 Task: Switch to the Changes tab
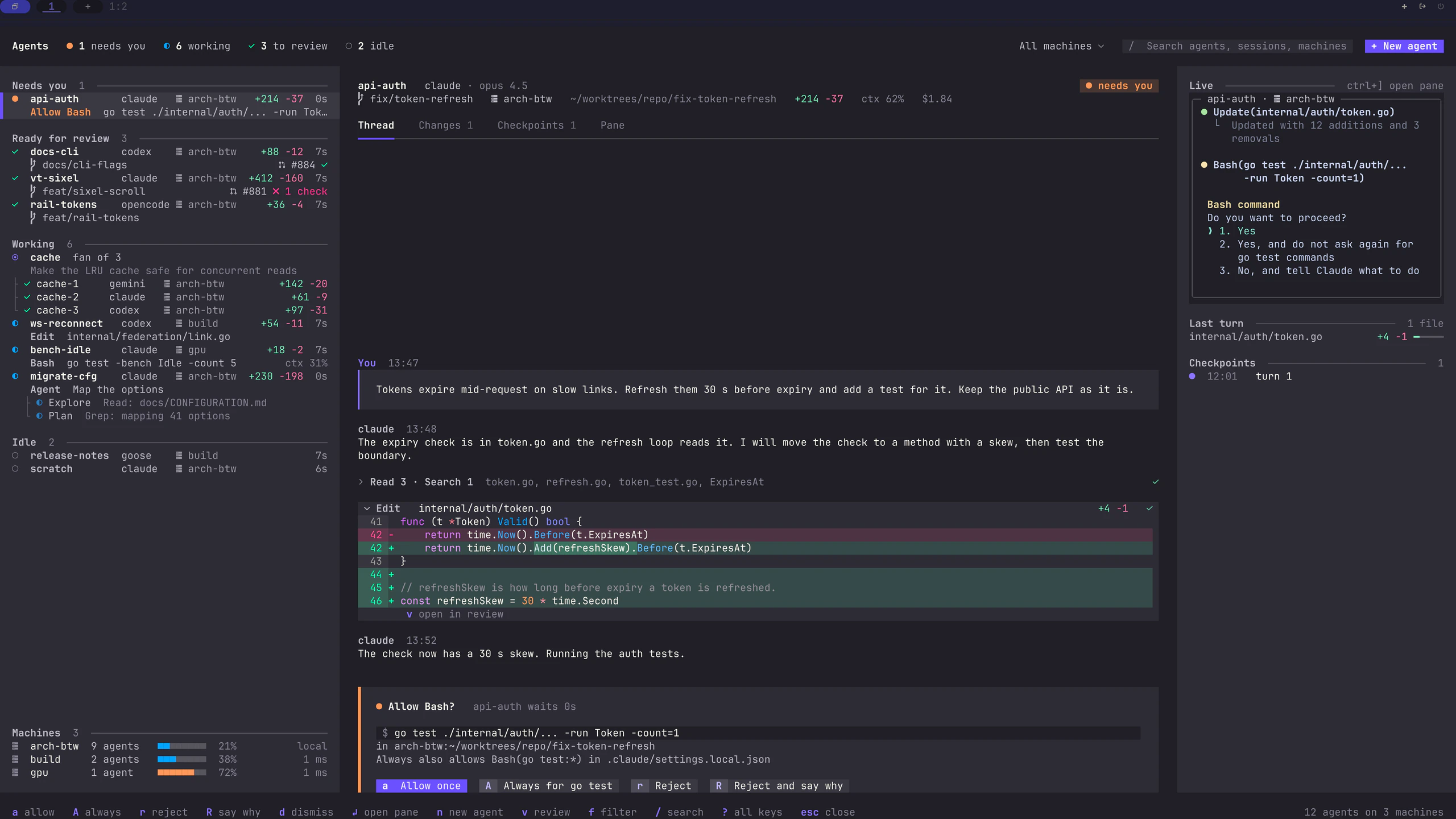point(445,126)
